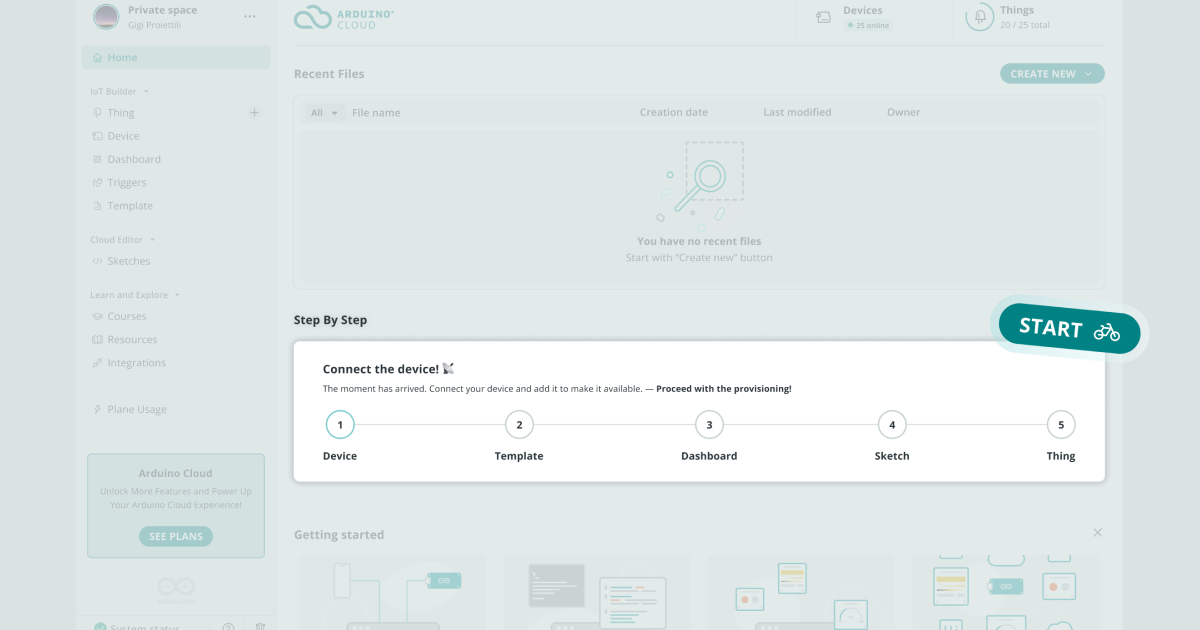Open the All file type filter dropdown
Screen dimensions: 1200x630
[324, 113]
